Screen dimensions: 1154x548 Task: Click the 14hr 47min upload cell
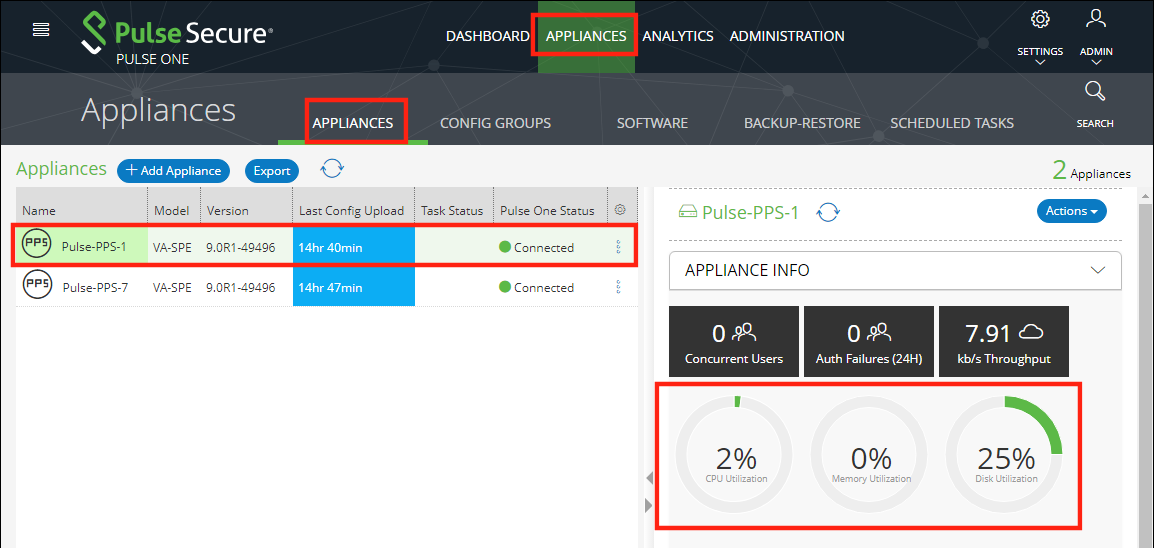[354, 287]
